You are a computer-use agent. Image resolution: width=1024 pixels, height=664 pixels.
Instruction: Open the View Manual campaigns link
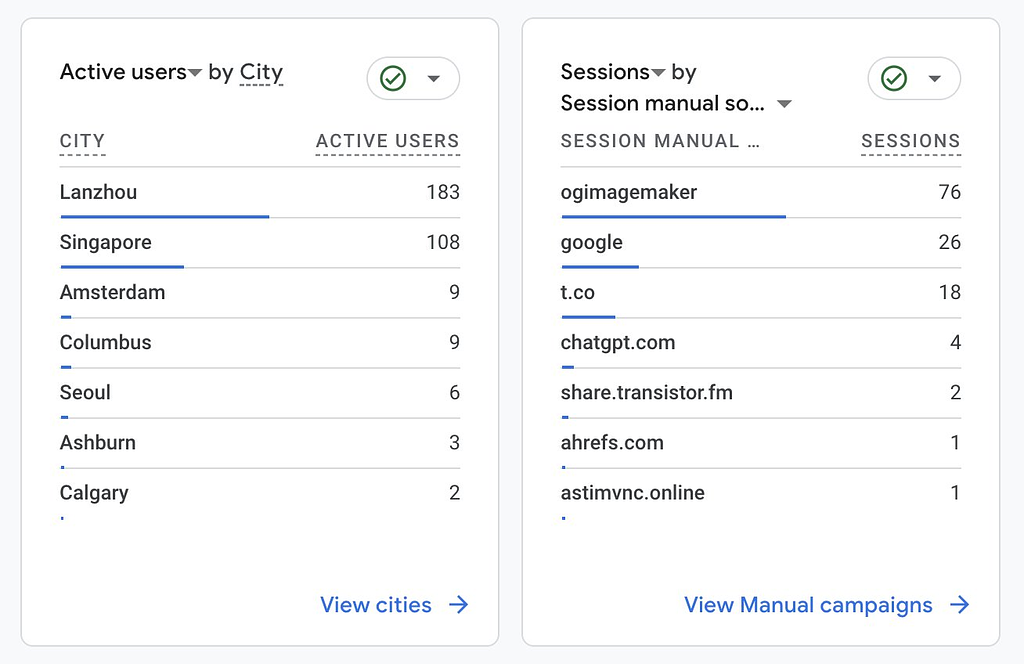tap(808, 605)
